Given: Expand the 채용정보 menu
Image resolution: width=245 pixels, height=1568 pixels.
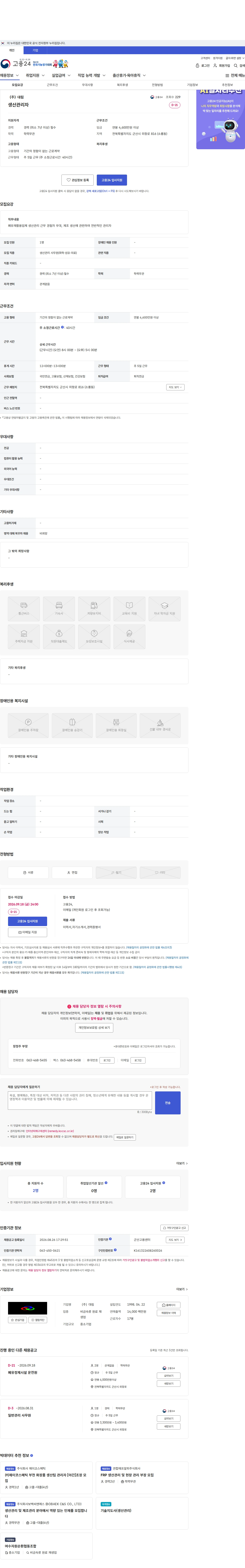Looking at the screenshot, I should [10, 75].
